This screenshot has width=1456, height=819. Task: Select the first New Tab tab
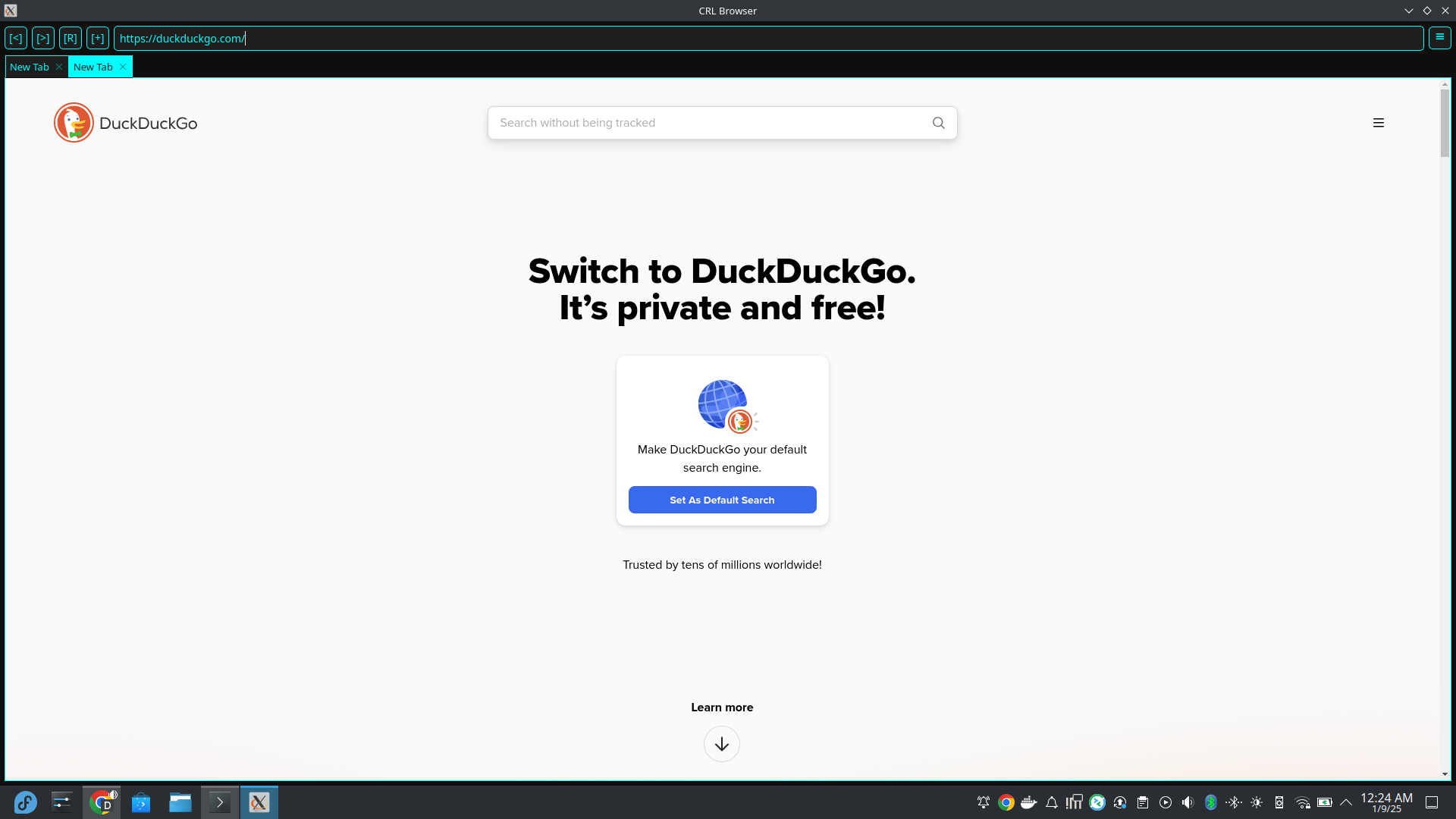28,66
